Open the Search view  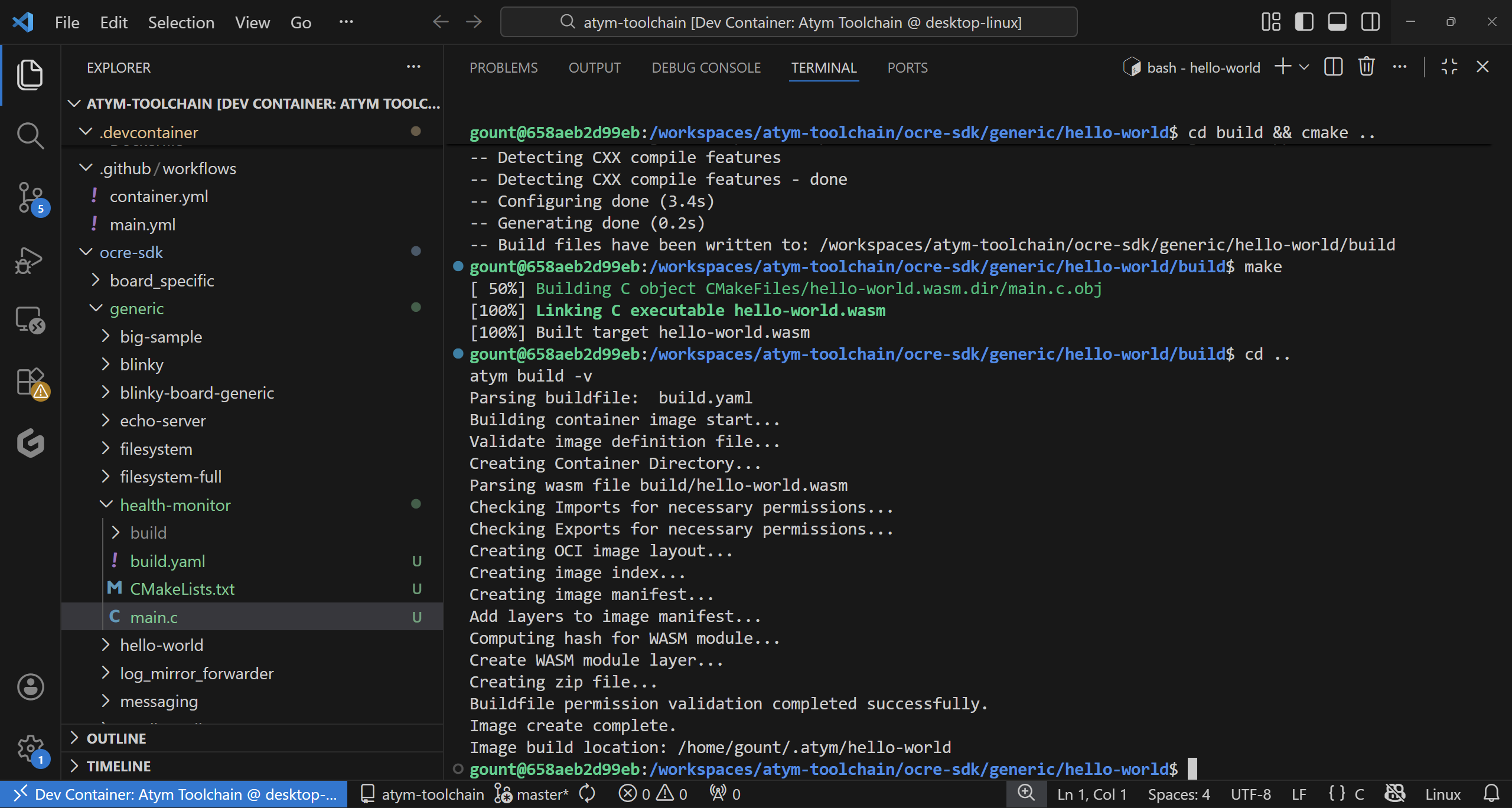point(30,135)
